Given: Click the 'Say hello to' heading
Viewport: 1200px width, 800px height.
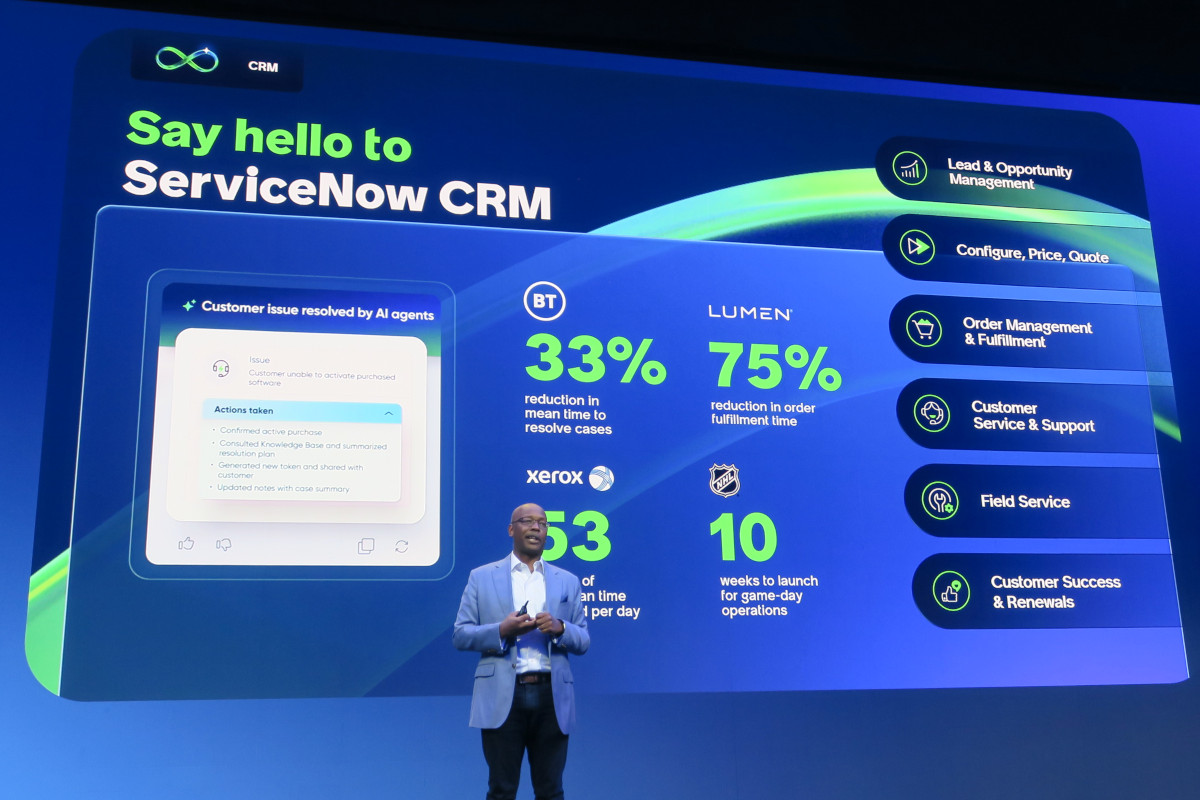Looking at the screenshot, I should point(269,136).
